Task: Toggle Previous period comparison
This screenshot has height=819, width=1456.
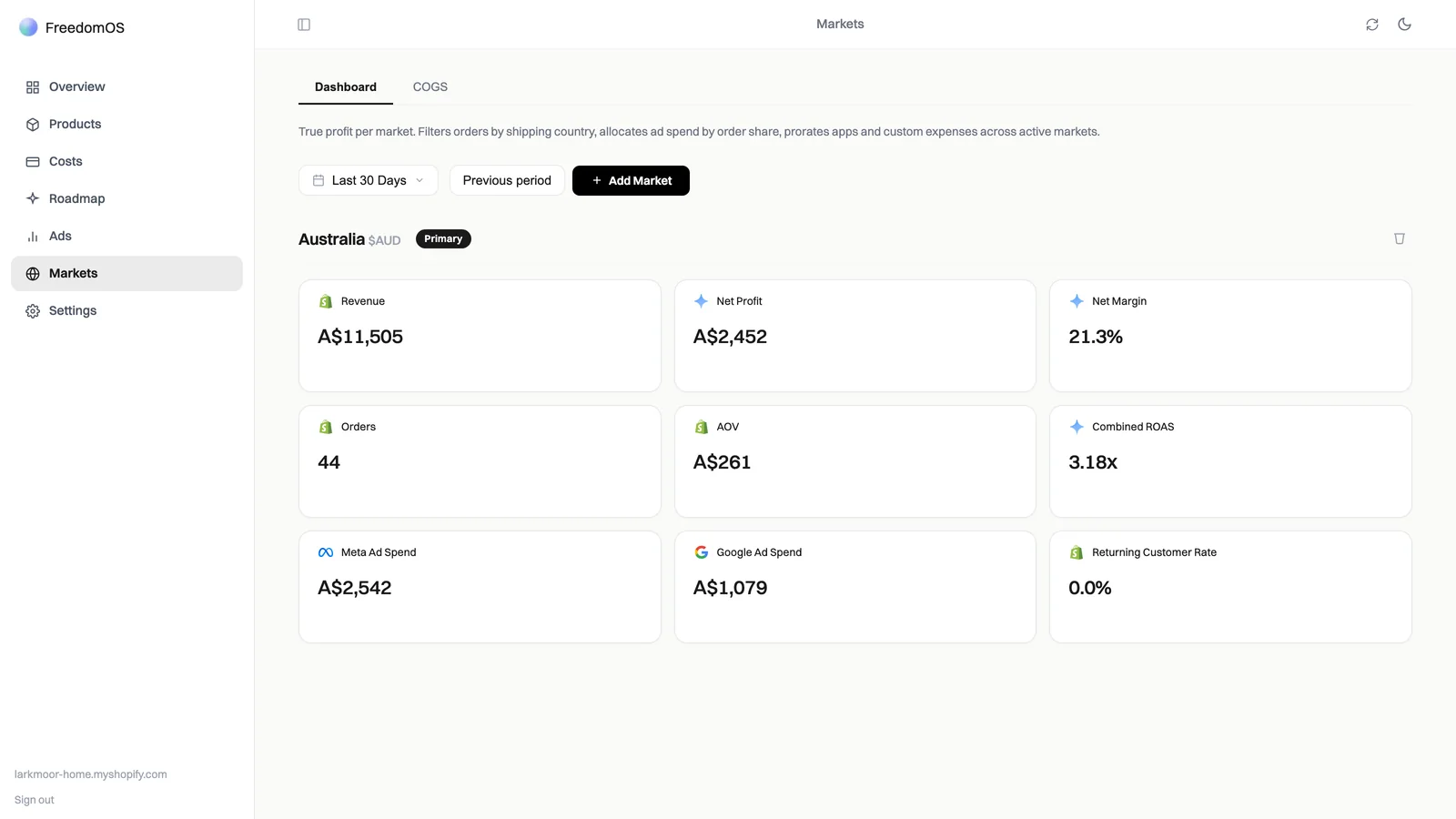Action: [x=507, y=180]
